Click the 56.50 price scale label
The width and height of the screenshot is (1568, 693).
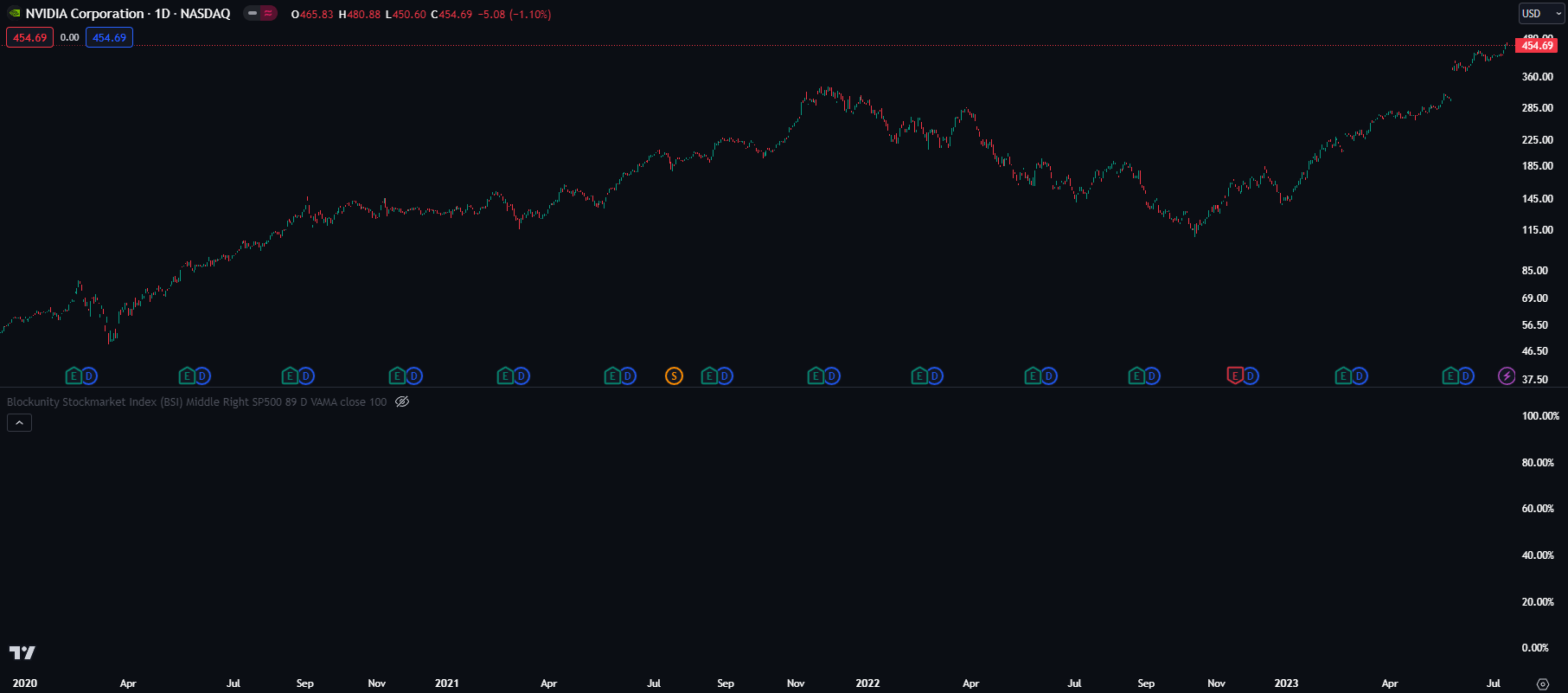coord(1535,325)
